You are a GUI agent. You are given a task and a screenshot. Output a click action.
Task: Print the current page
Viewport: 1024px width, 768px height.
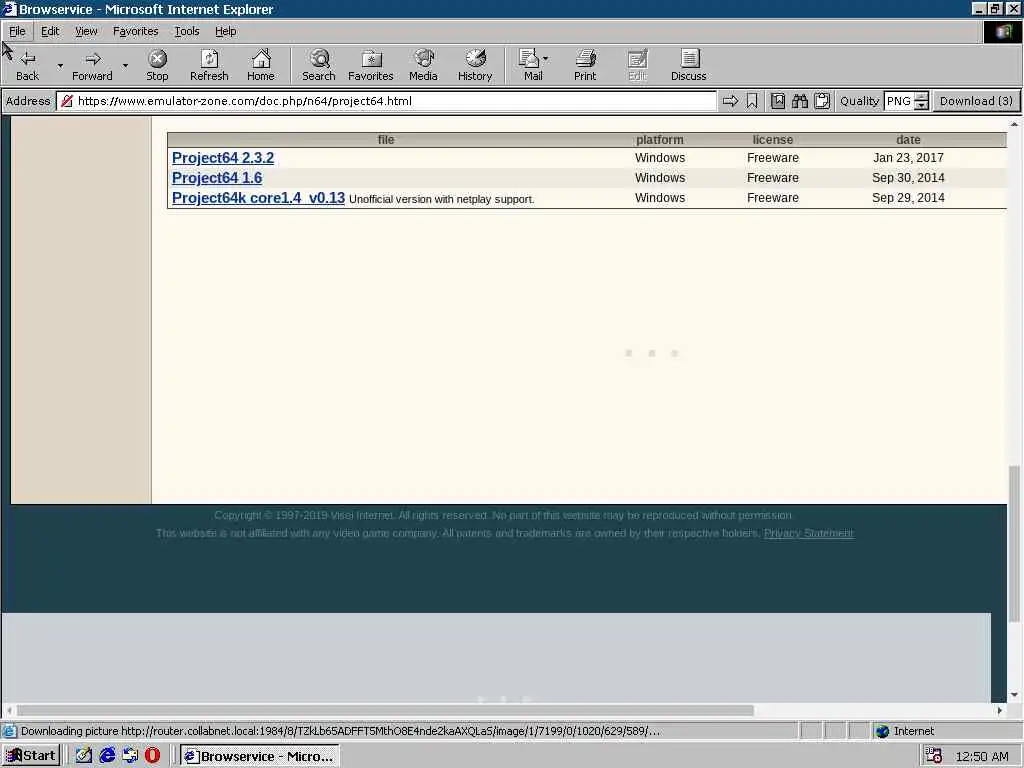click(584, 65)
